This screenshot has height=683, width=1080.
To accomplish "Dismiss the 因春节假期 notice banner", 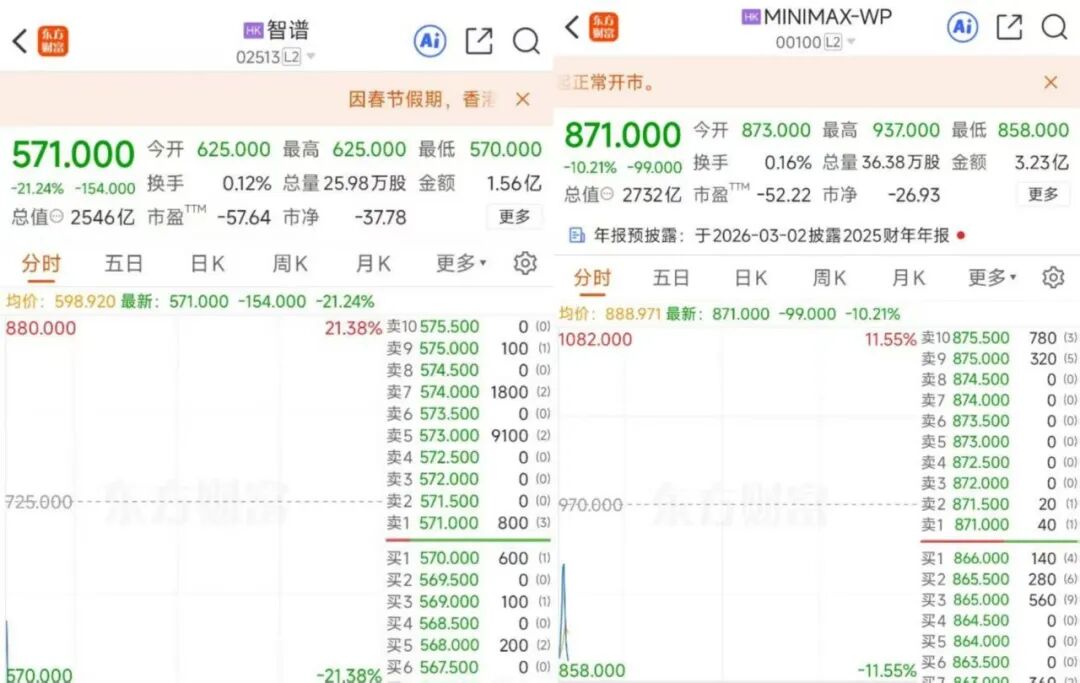I will [x=523, y=99].
